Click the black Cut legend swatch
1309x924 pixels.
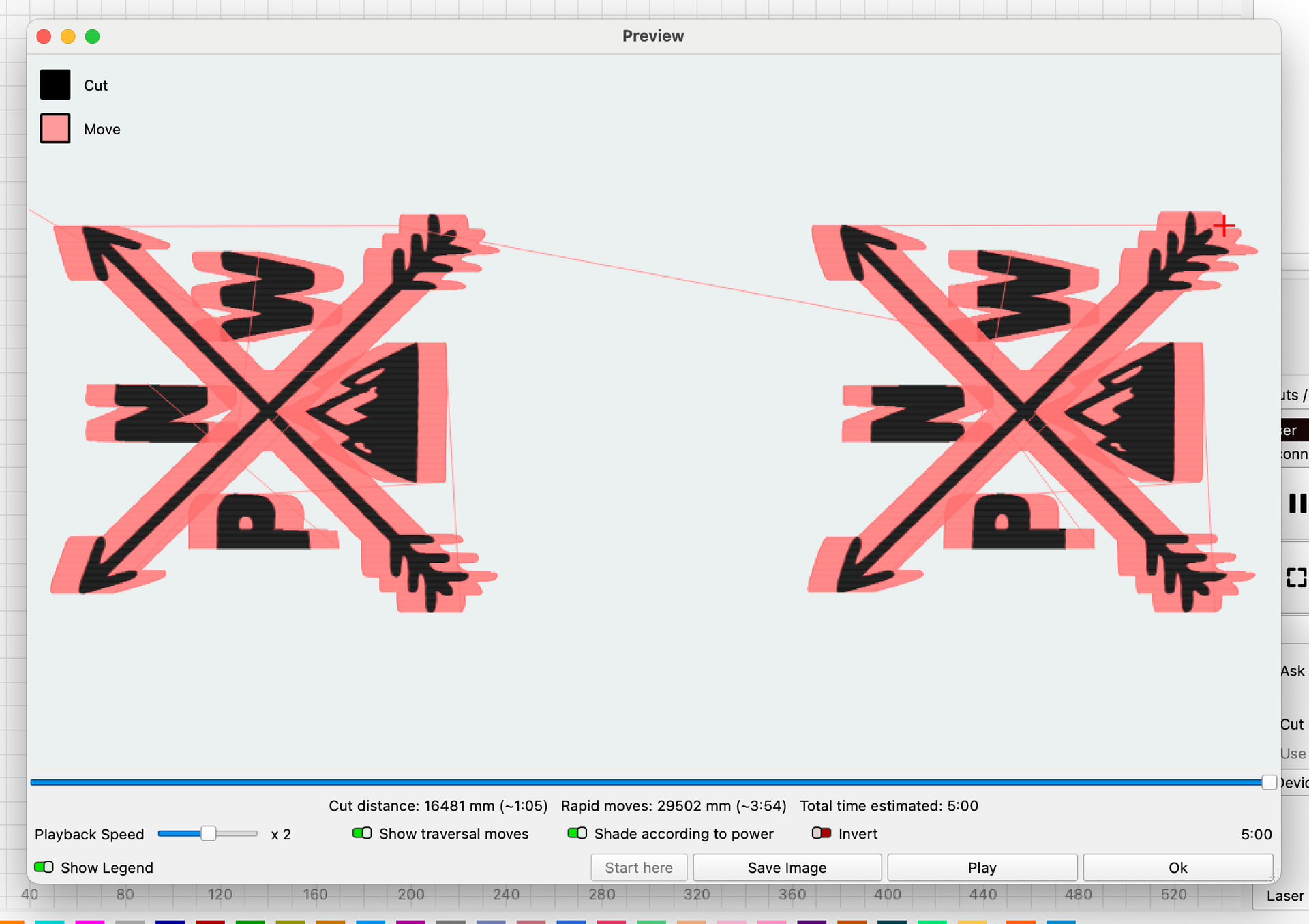tap(55, 85)
